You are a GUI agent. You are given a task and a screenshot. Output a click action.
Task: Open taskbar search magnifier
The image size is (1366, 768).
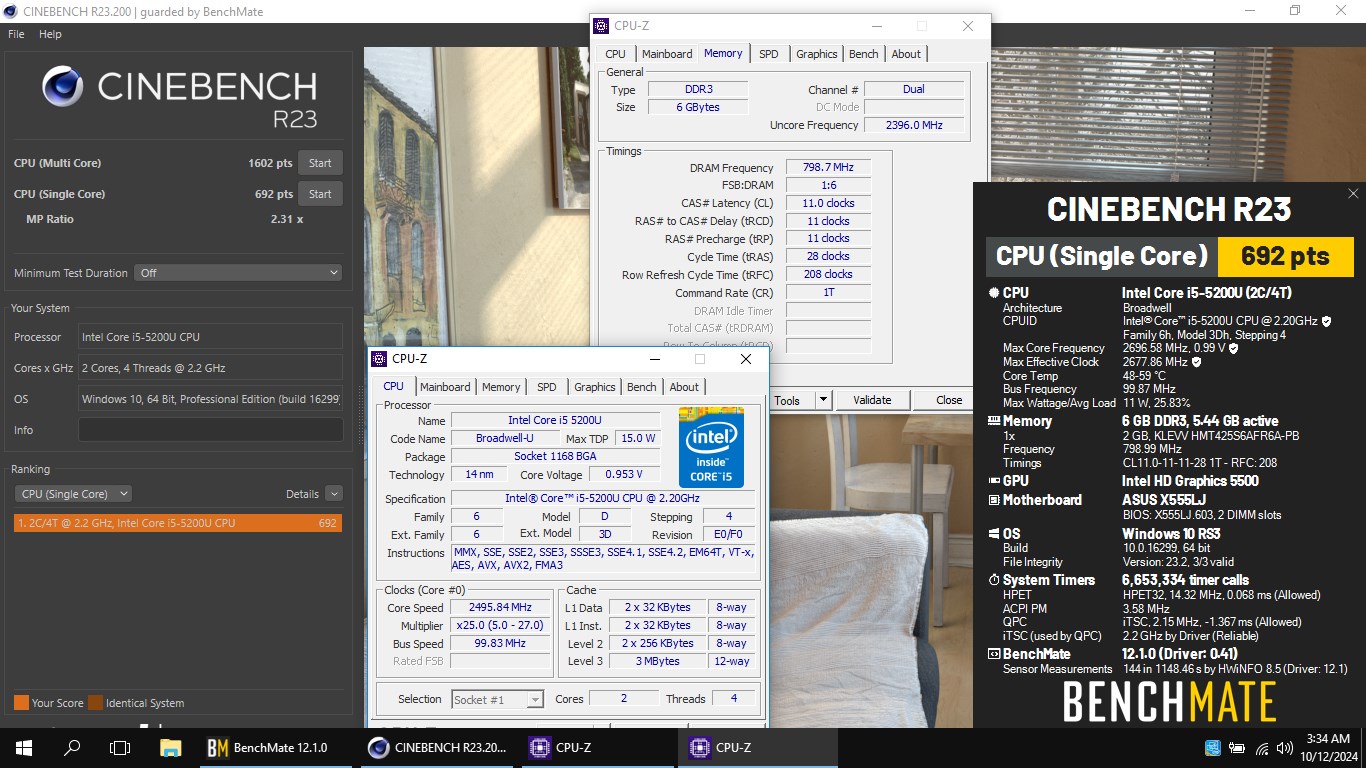click(x=72, y=747)
